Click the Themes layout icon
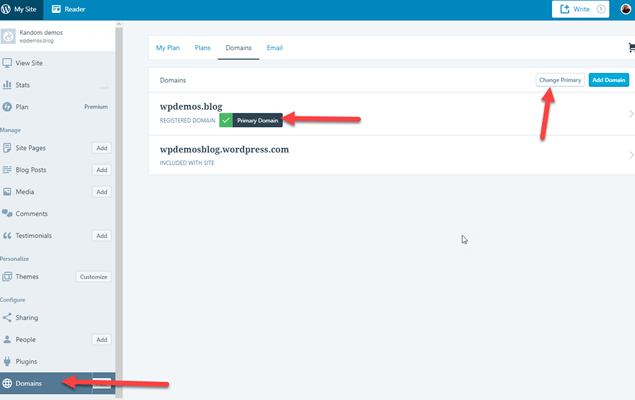This screenshot has height=400, width=635. (7, 277)
